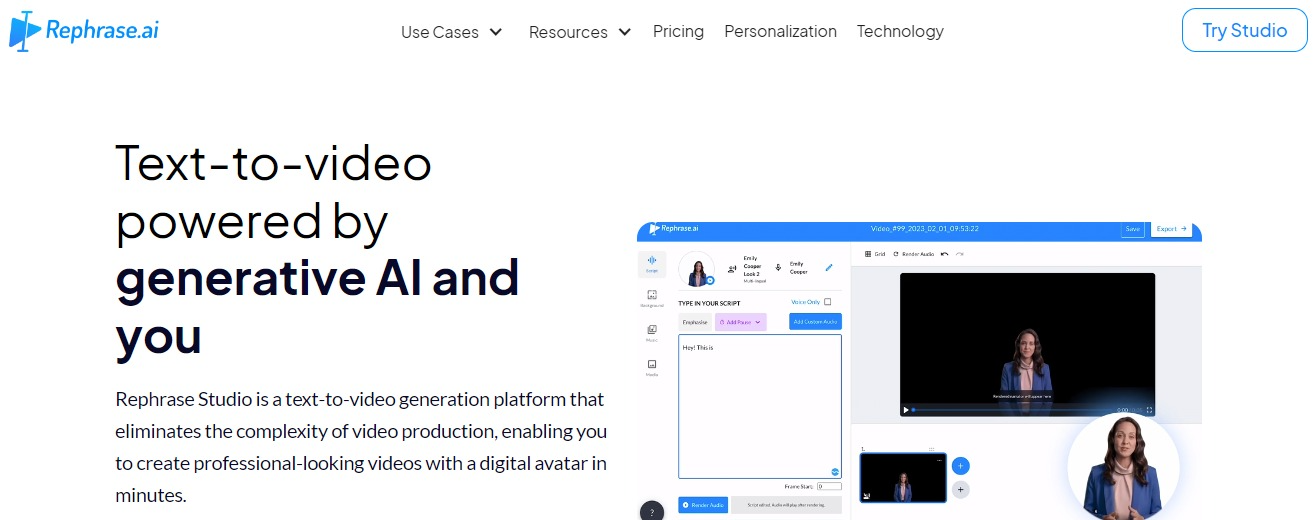Screen dimensions: 1315x520
Task: Open the Add Pause dropdown
Action: [740, 322]
